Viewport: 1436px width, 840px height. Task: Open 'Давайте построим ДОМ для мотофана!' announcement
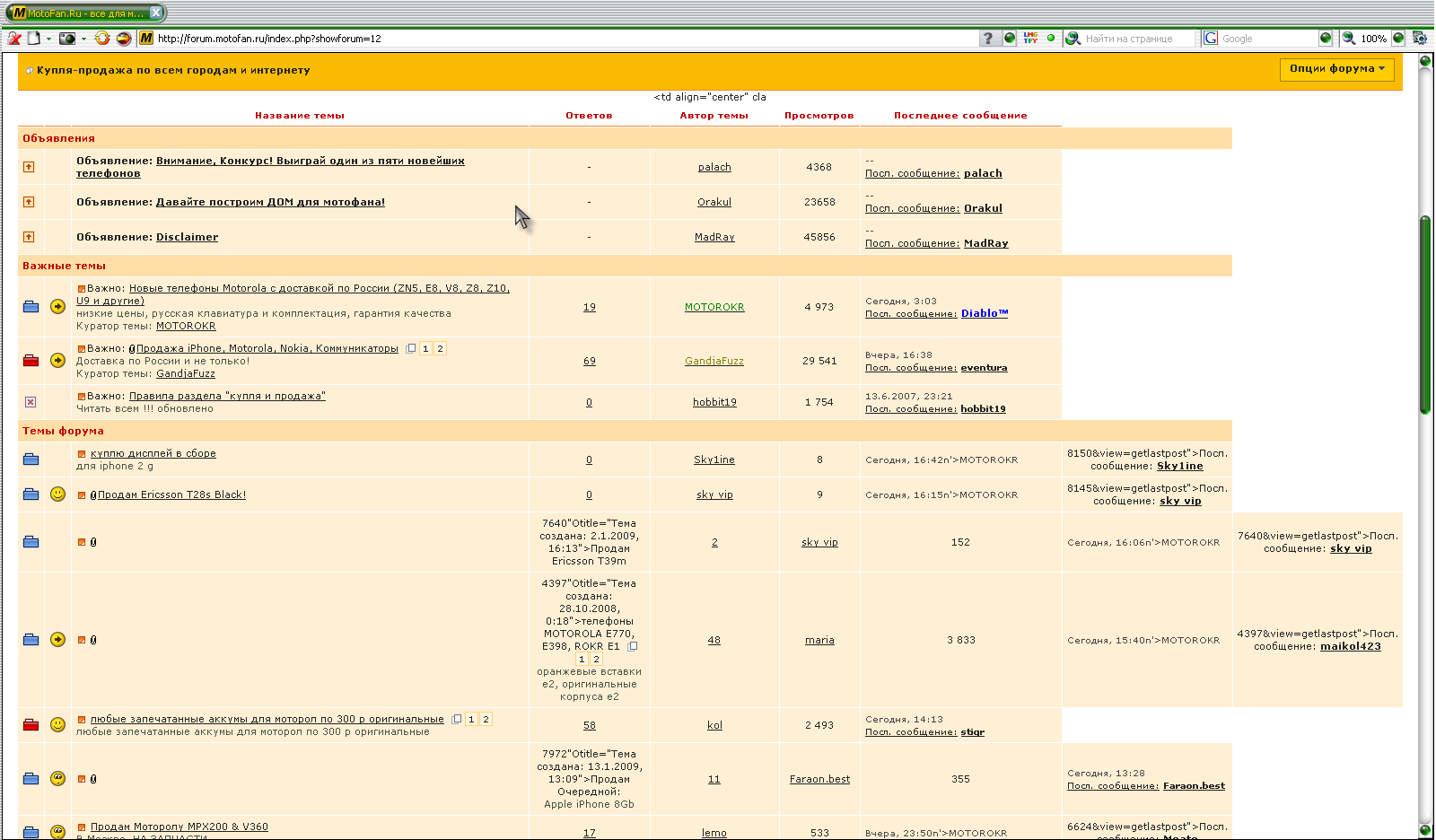pyautogui.click(x=270, y=202)
